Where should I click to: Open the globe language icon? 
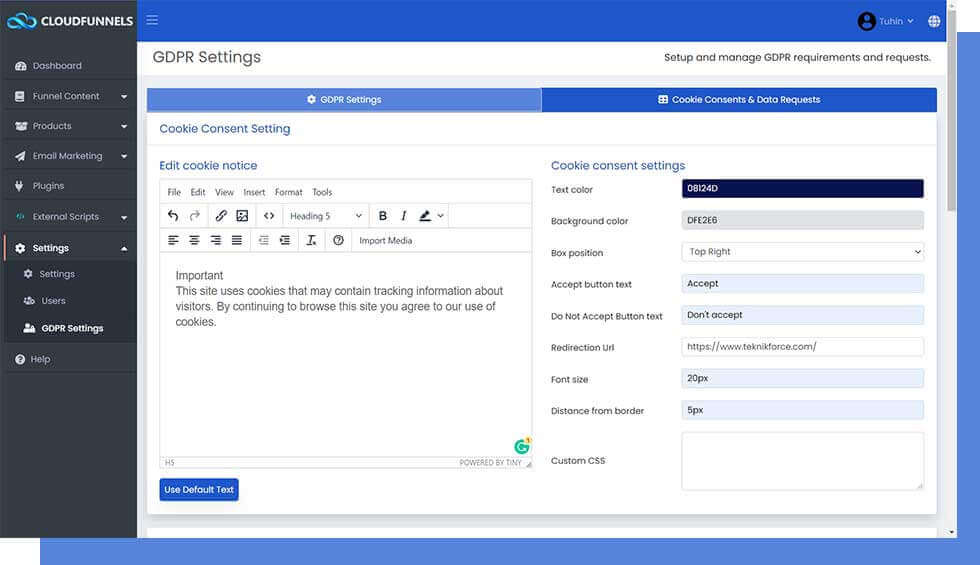click(934, 21)
